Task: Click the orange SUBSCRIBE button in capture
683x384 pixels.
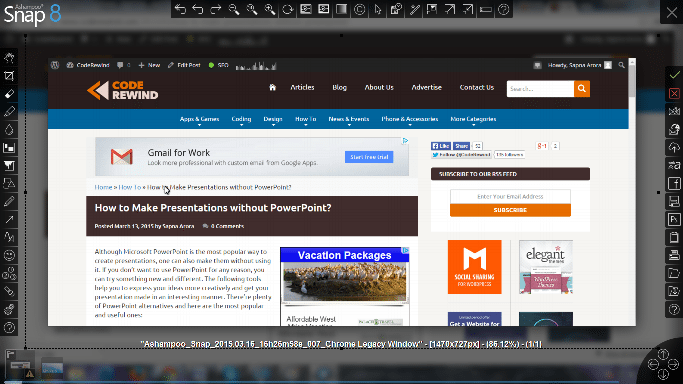Action: tap(510, 210)
